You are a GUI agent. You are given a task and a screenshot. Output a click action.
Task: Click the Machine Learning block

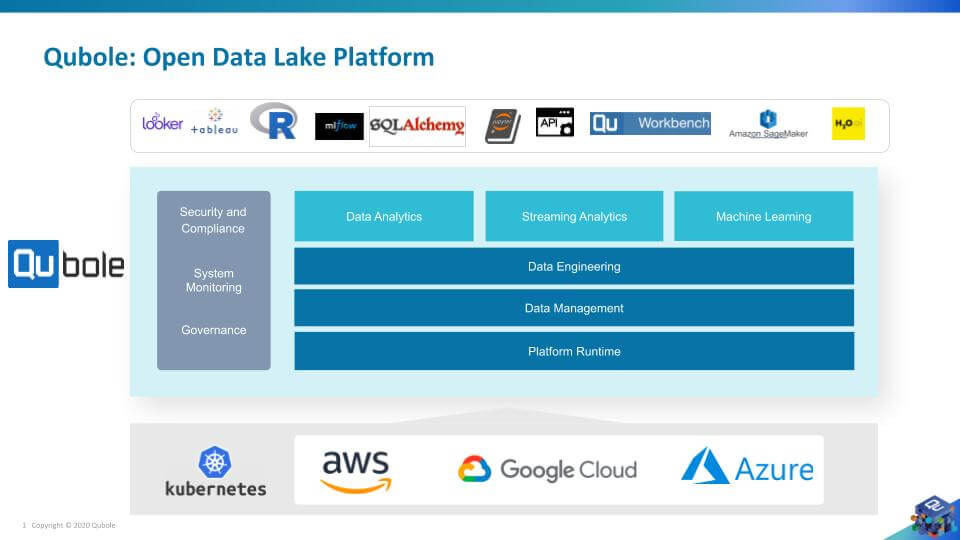tap(763, 216)
